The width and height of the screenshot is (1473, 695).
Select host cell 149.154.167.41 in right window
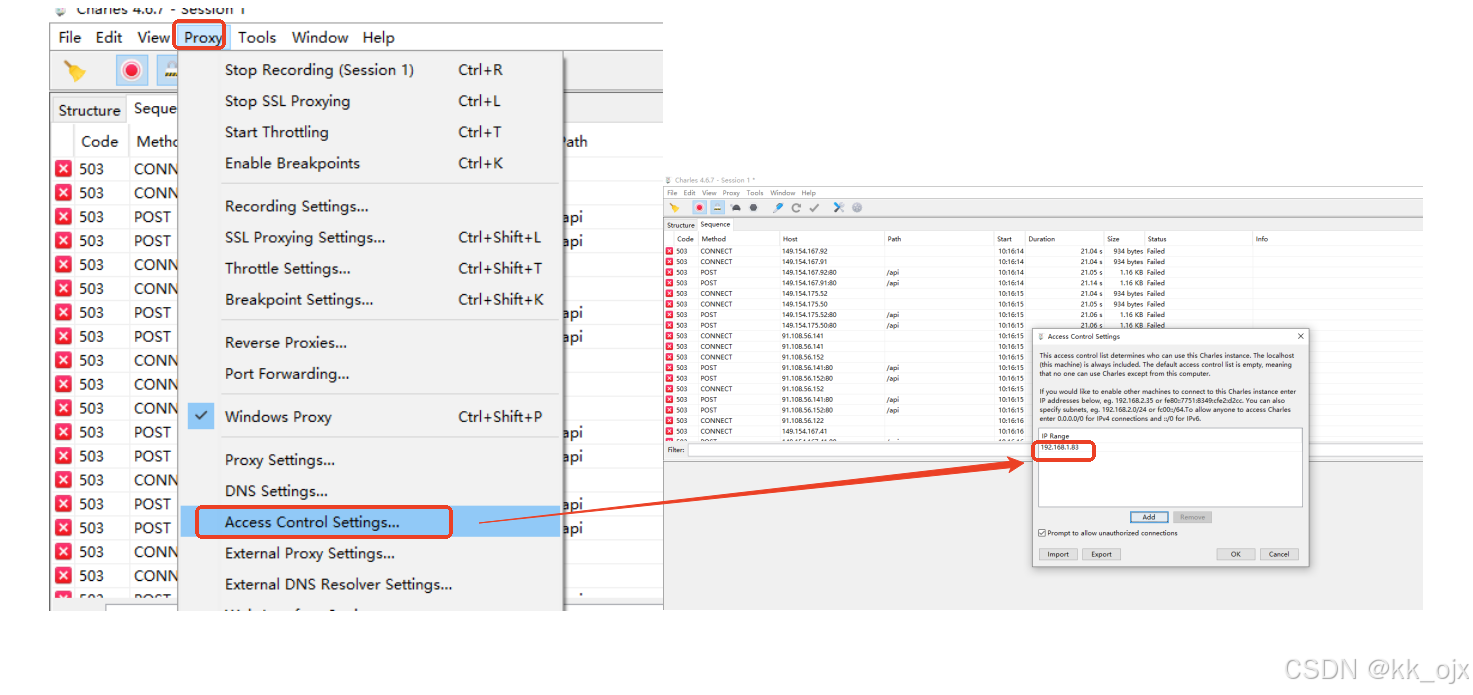pos(805,431)
